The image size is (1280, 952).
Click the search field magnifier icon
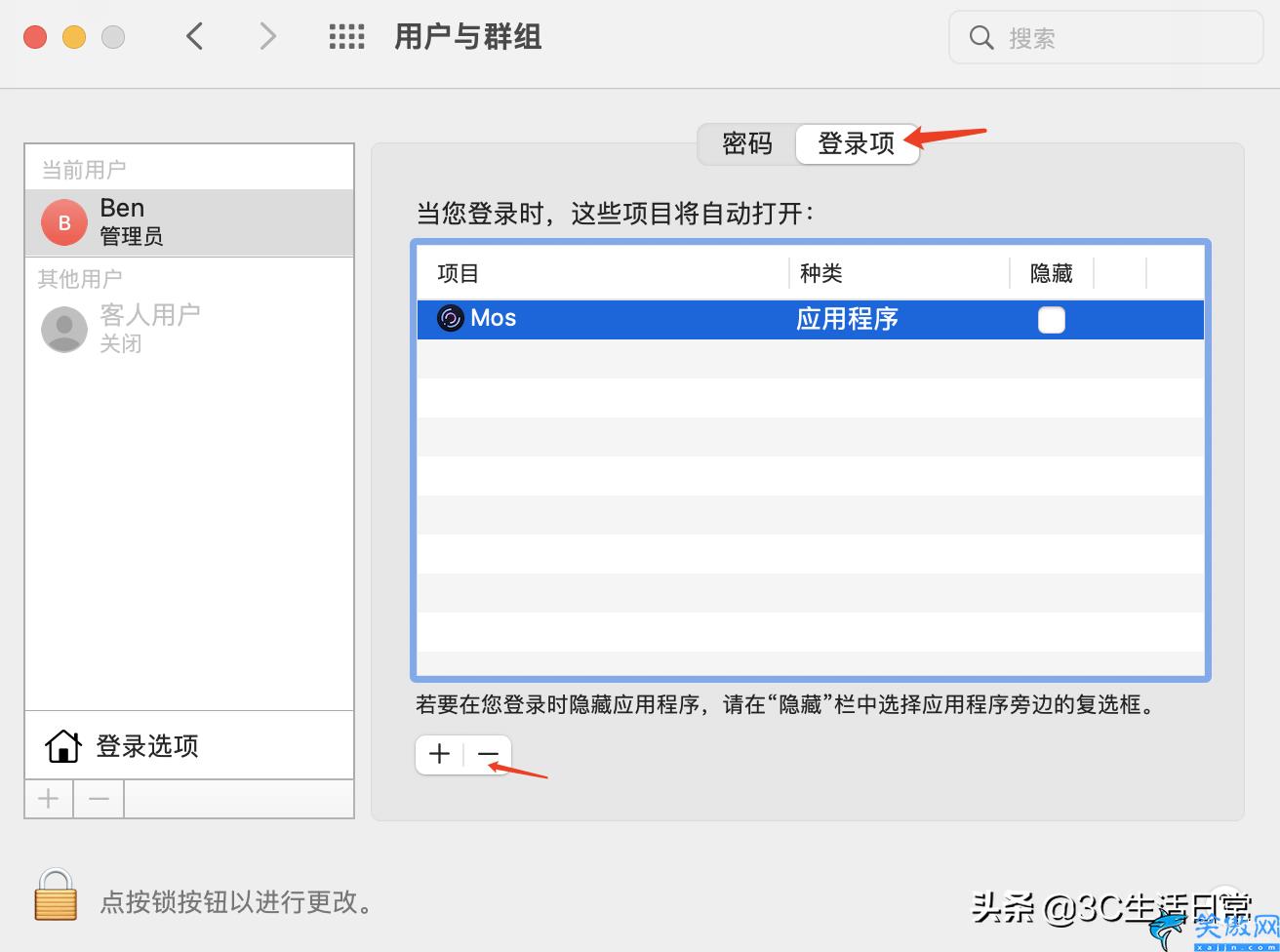click(x=981, y=38)
